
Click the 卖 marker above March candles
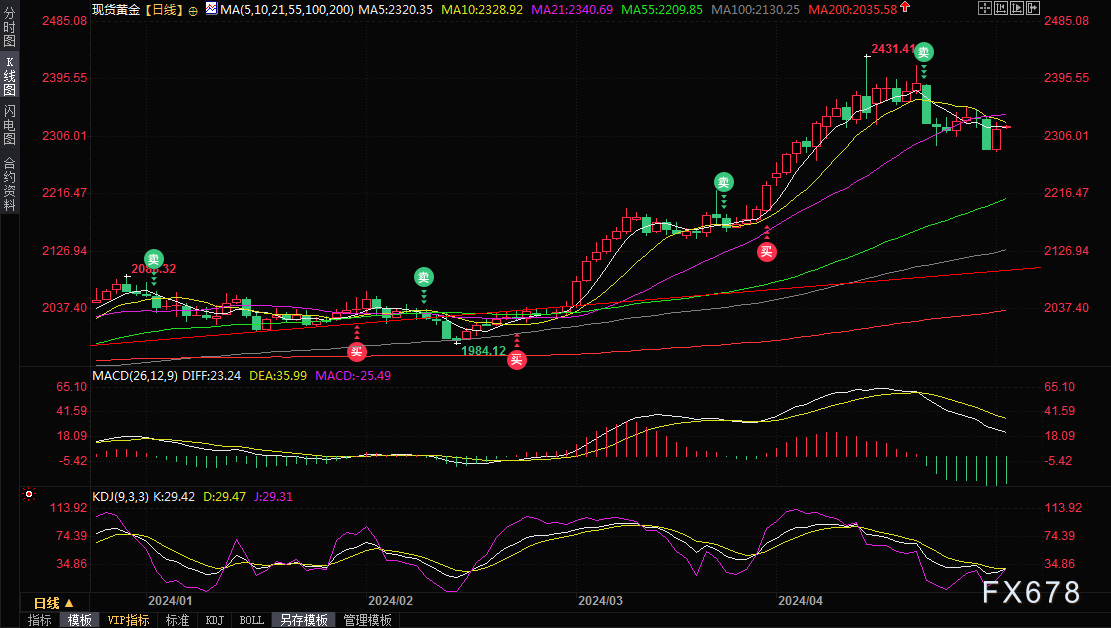coord(723,182)
